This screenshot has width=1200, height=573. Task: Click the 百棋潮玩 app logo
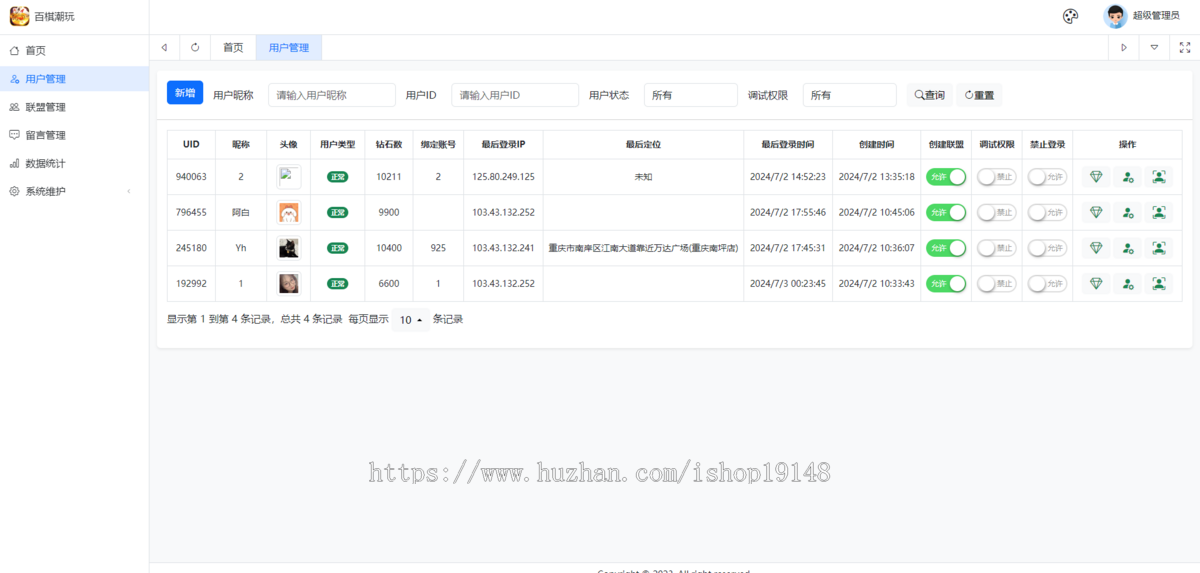click(19, 16)
